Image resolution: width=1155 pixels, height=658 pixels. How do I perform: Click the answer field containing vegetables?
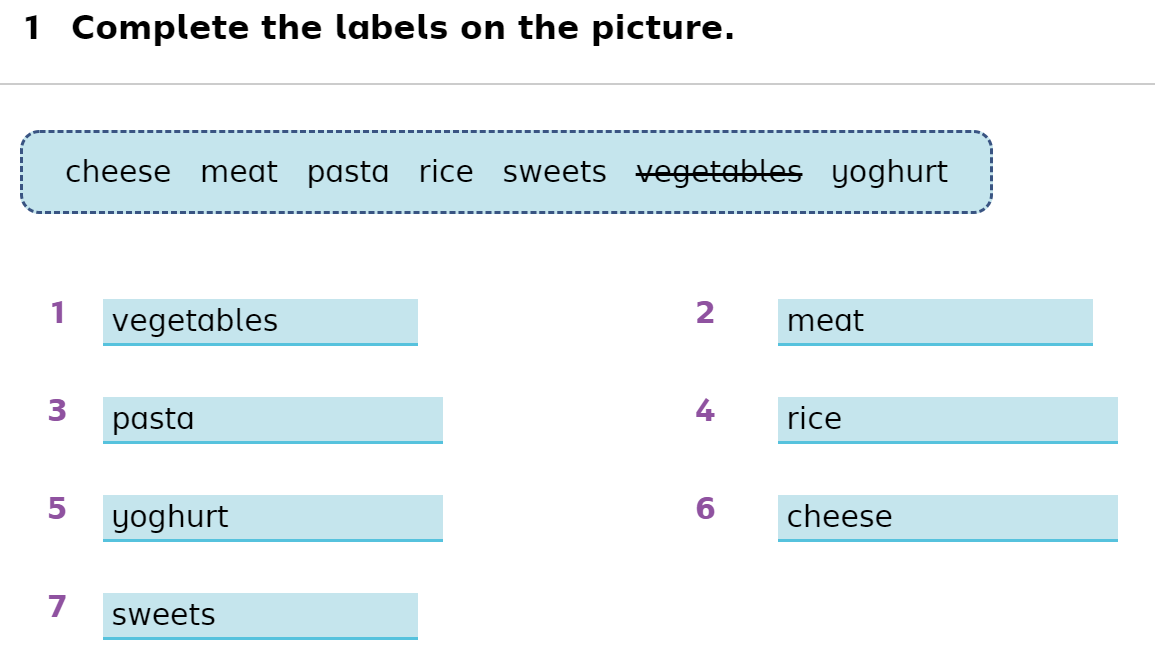tap(260, 322)
